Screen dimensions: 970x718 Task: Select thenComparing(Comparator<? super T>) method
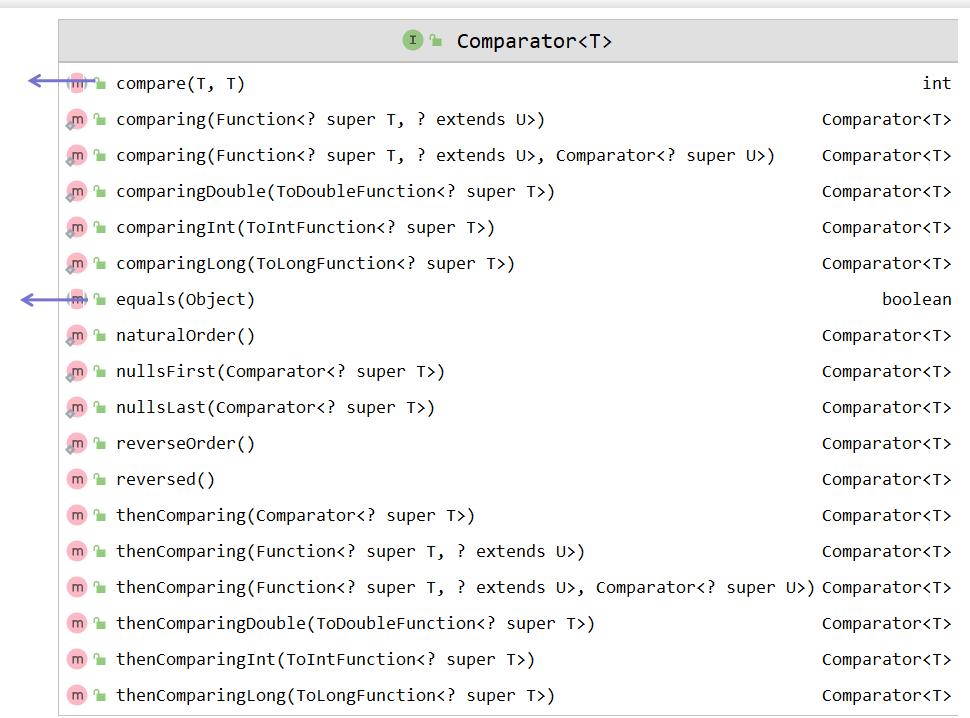pos(295,516)
